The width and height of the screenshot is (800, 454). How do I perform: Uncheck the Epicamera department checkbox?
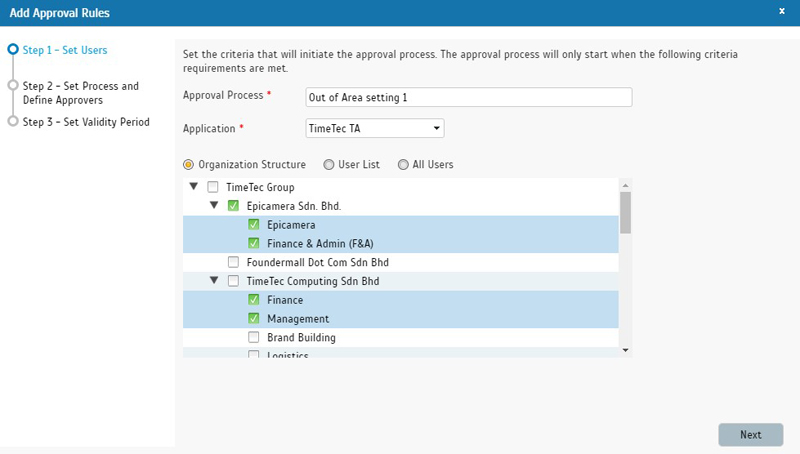click(254, 224)
